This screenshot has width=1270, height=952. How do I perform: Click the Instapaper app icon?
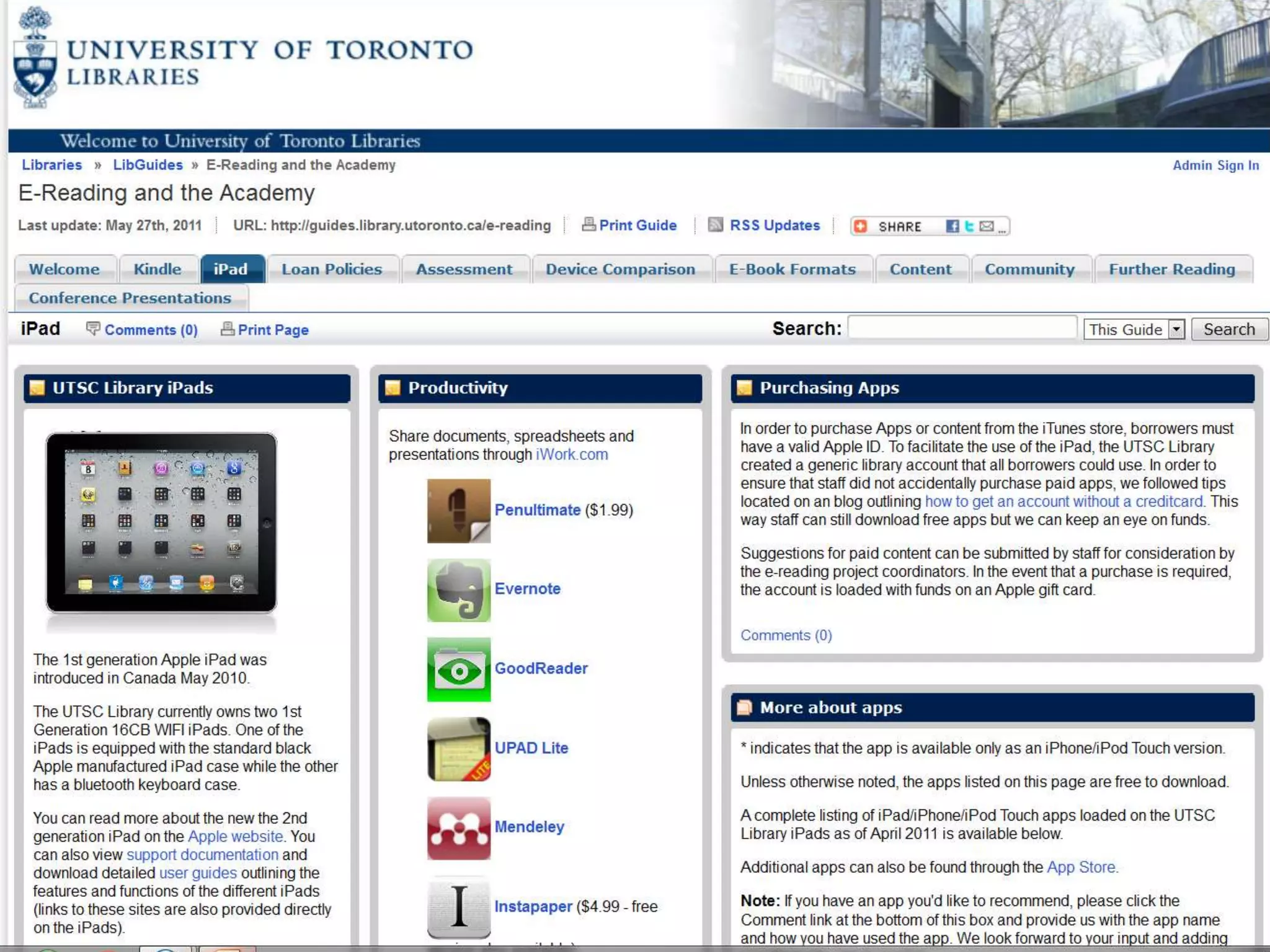pyautogui.click(x=458, y=906)
